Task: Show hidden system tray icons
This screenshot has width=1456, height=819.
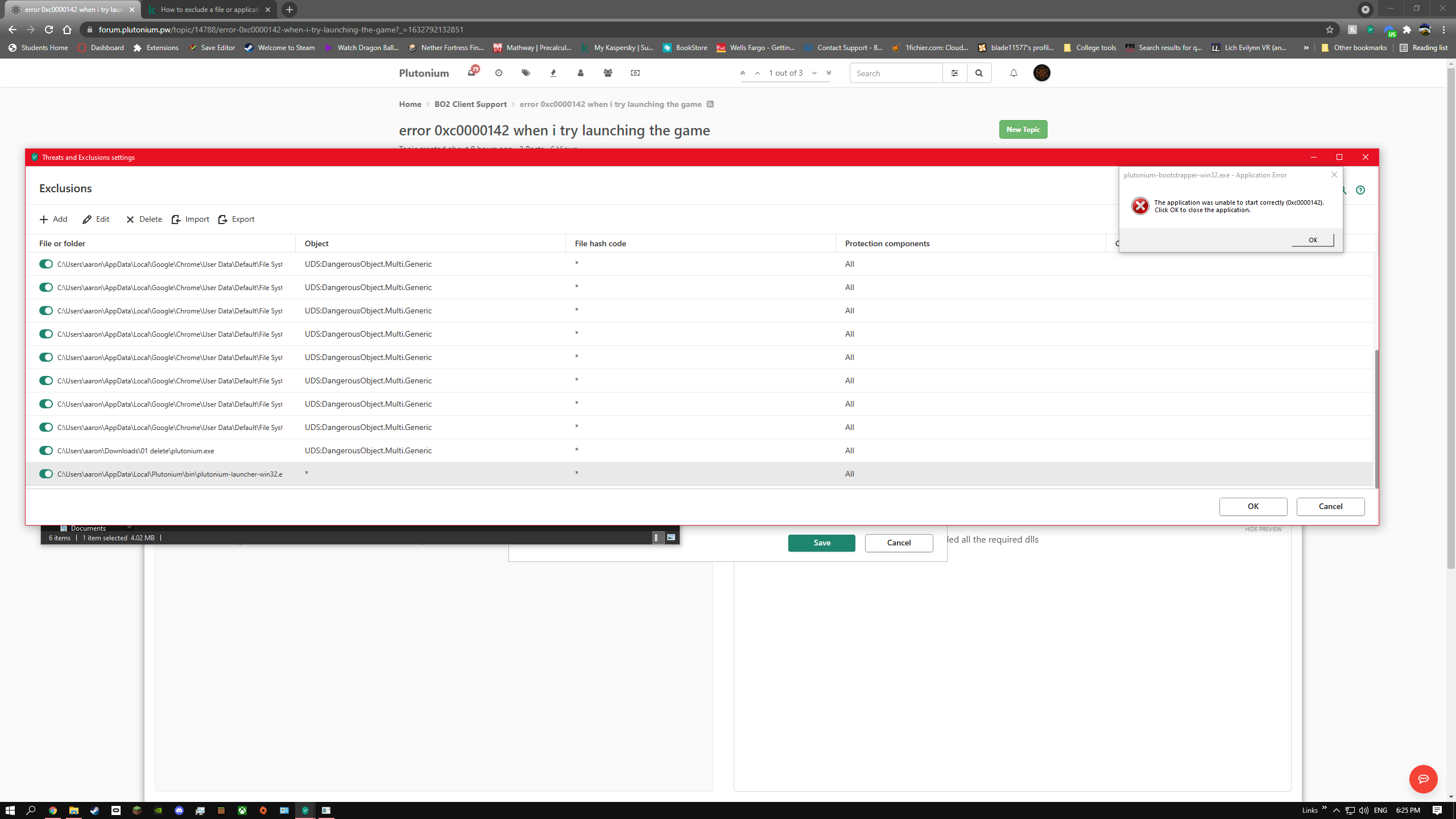Action: tap(1336, 810)
